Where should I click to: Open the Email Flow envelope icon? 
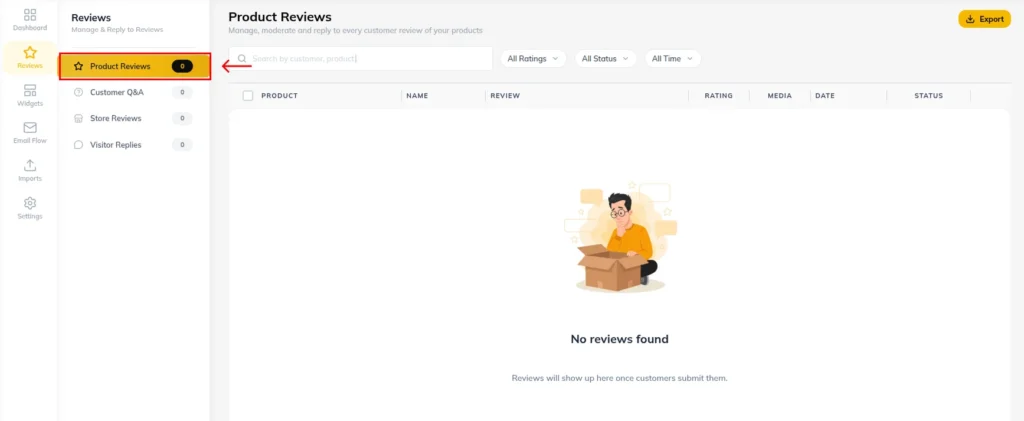click(x=30, y=127)
